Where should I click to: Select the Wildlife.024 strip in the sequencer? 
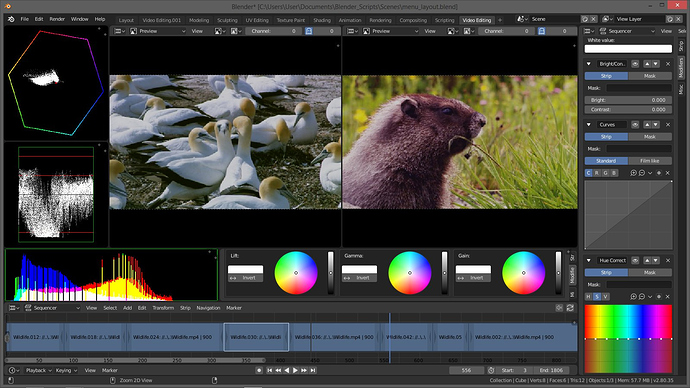click(175, 337)
